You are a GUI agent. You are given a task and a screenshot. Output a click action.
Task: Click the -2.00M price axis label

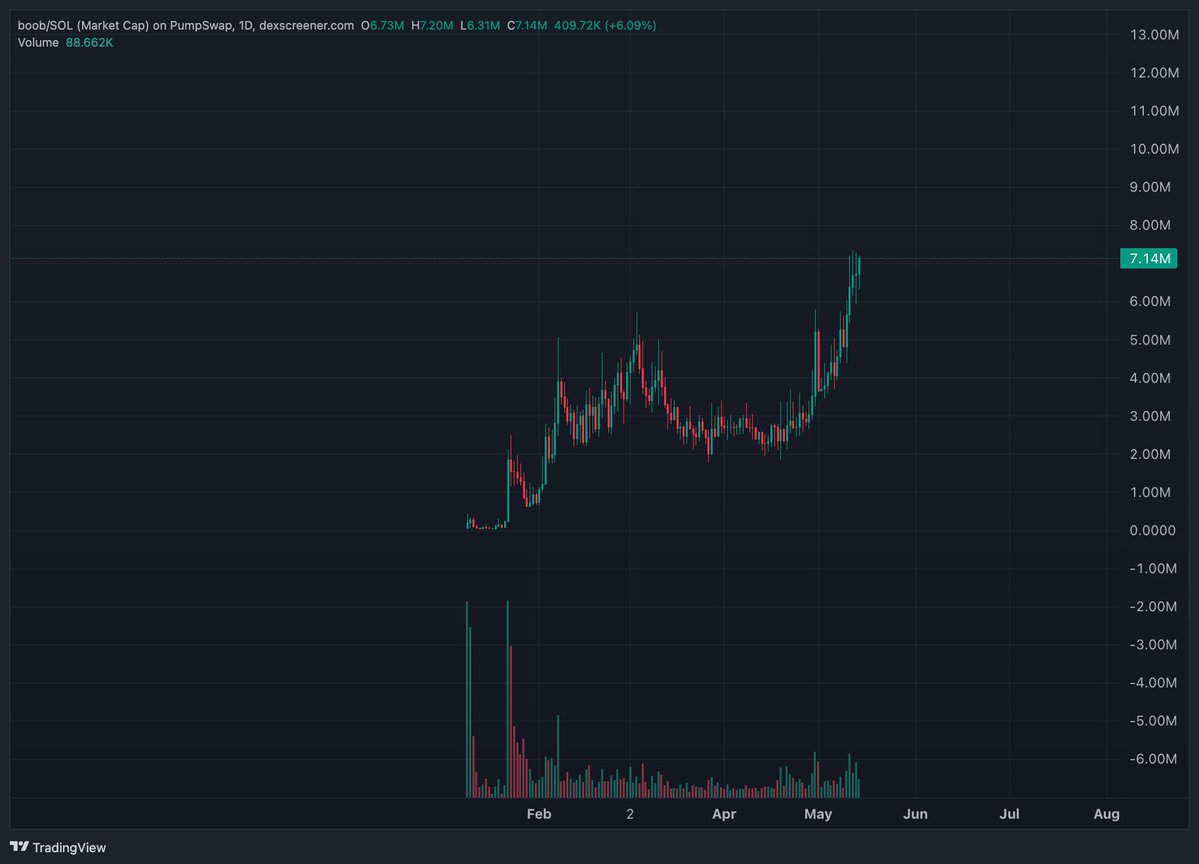click(1153, 606)
